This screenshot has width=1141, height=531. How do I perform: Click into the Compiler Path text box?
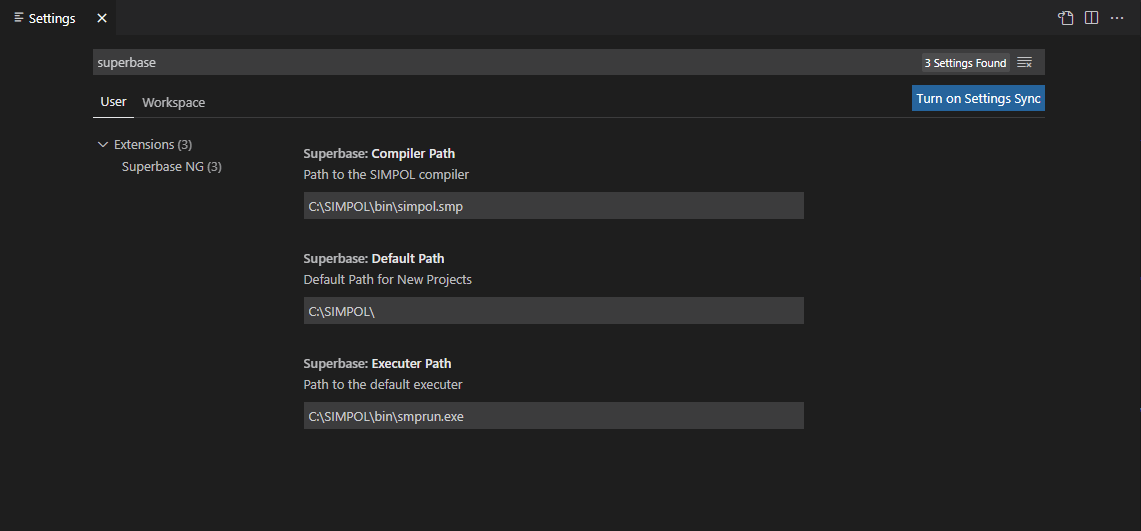pos(553,206)
